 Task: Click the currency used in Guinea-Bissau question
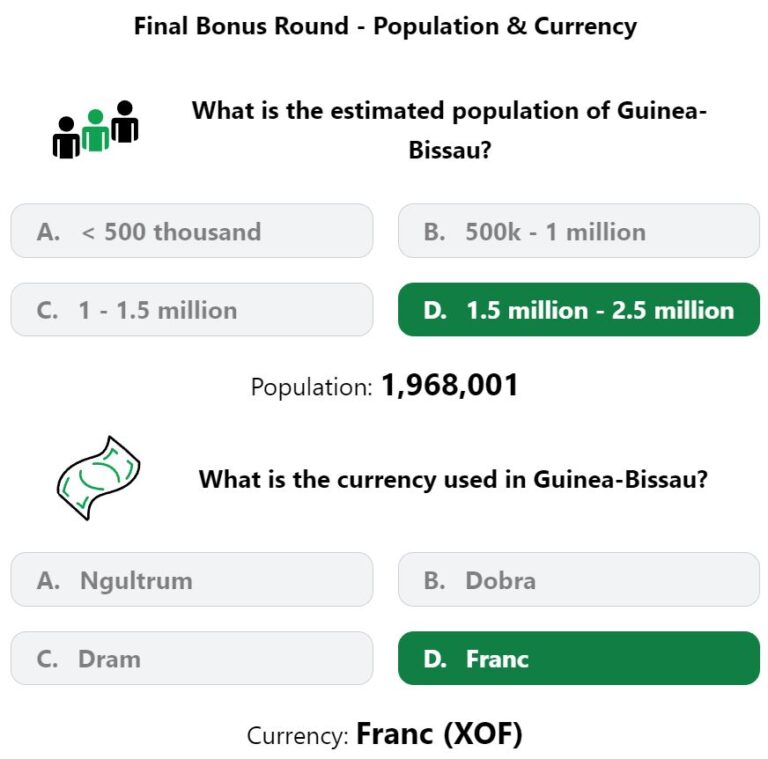click(x=453, y=479)
